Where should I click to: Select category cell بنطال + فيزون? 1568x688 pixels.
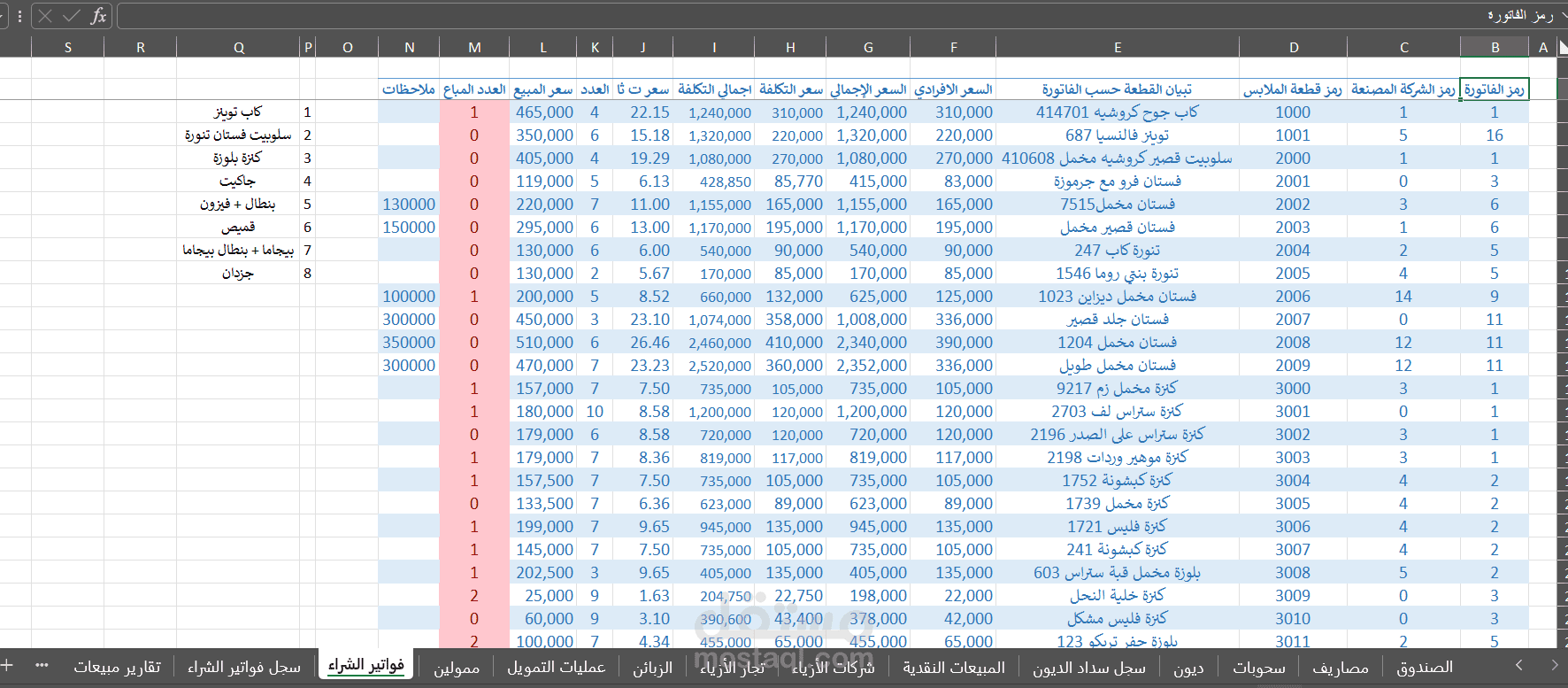(x=239, y=205)
